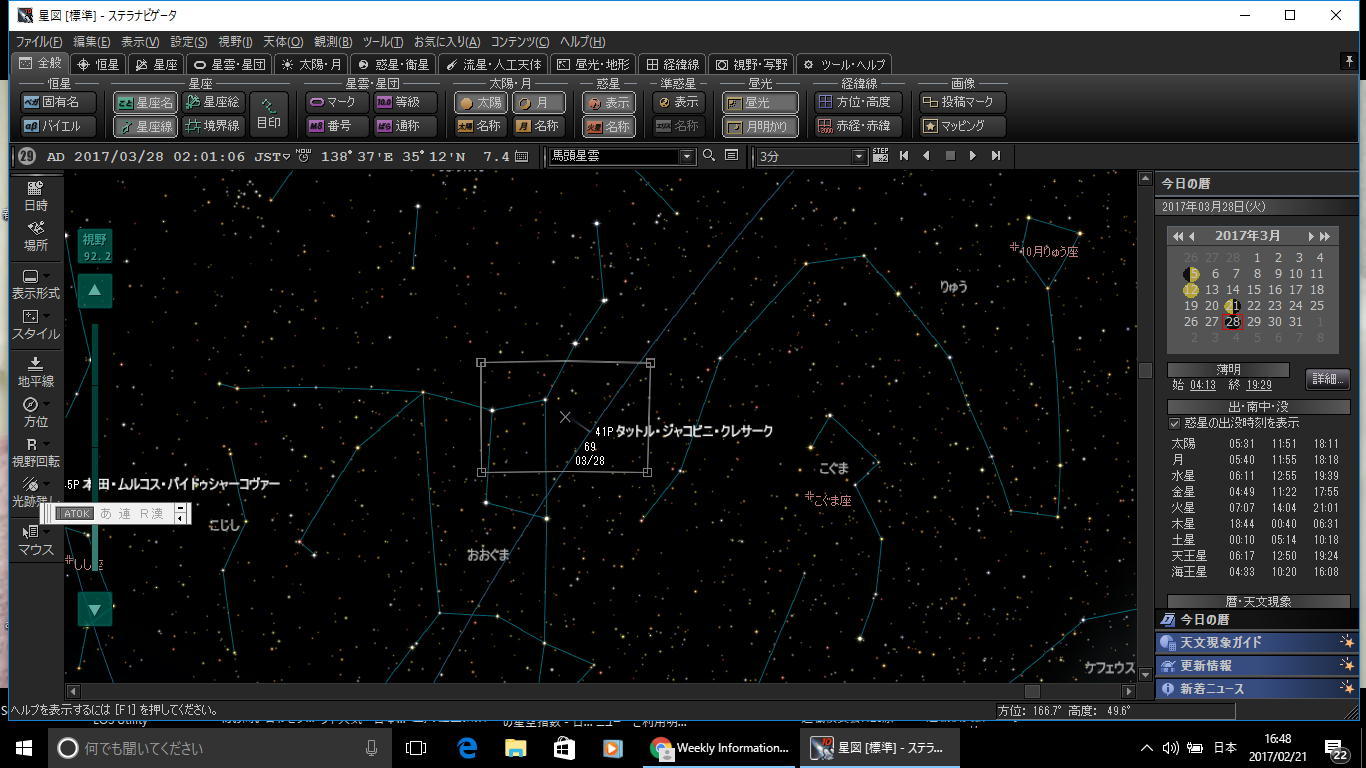Click the 詳細... details button
1366x768 pixels.
[1328, 379]
